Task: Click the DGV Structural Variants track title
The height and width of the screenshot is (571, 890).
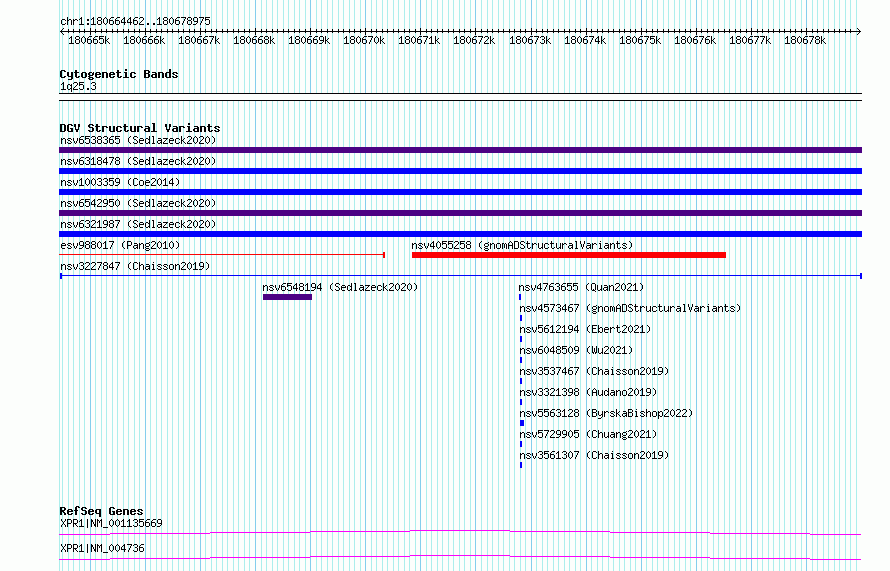Action: (140, 128)
